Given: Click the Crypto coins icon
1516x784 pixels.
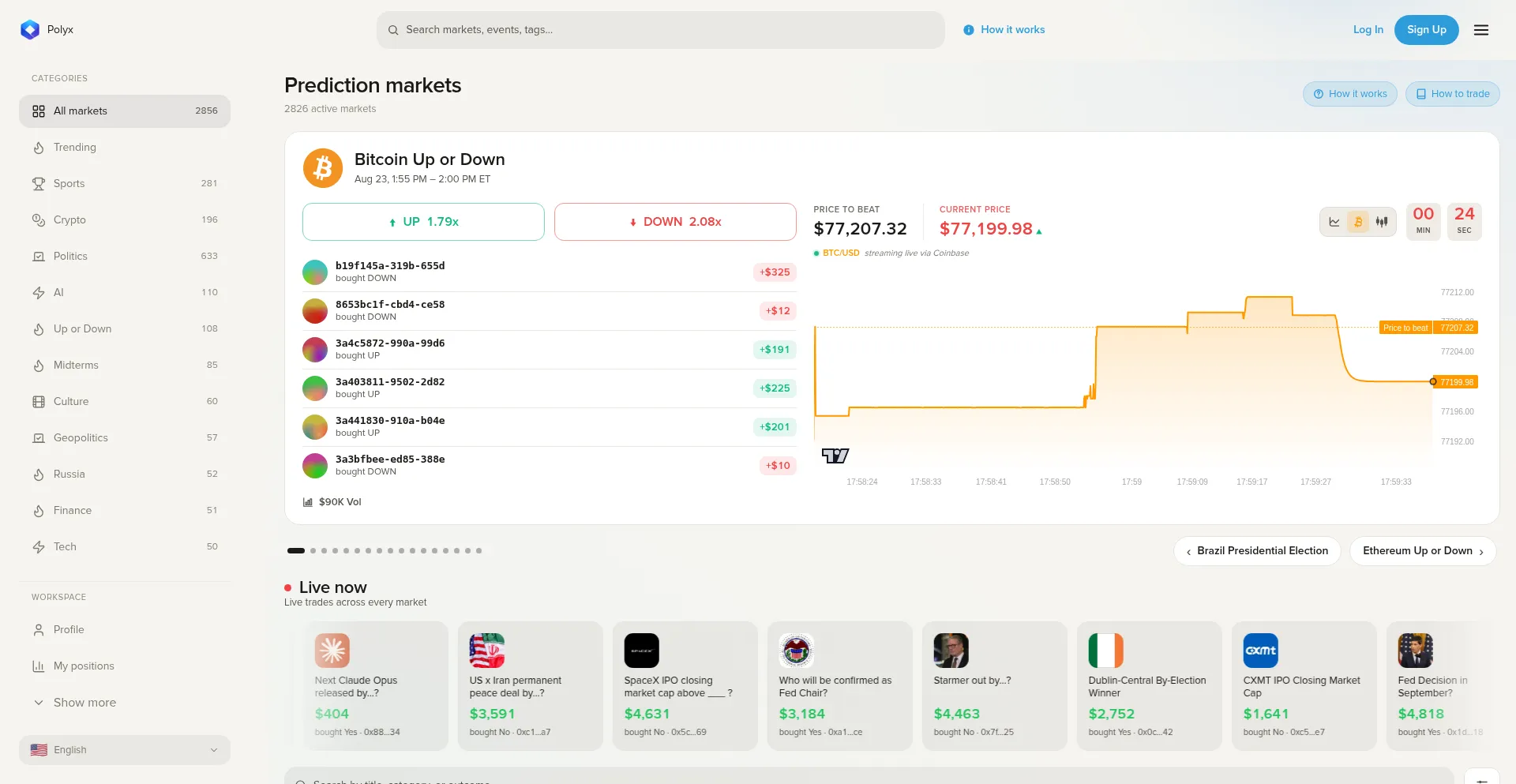Looking at the screenshot, I should [x=39, y=220].
